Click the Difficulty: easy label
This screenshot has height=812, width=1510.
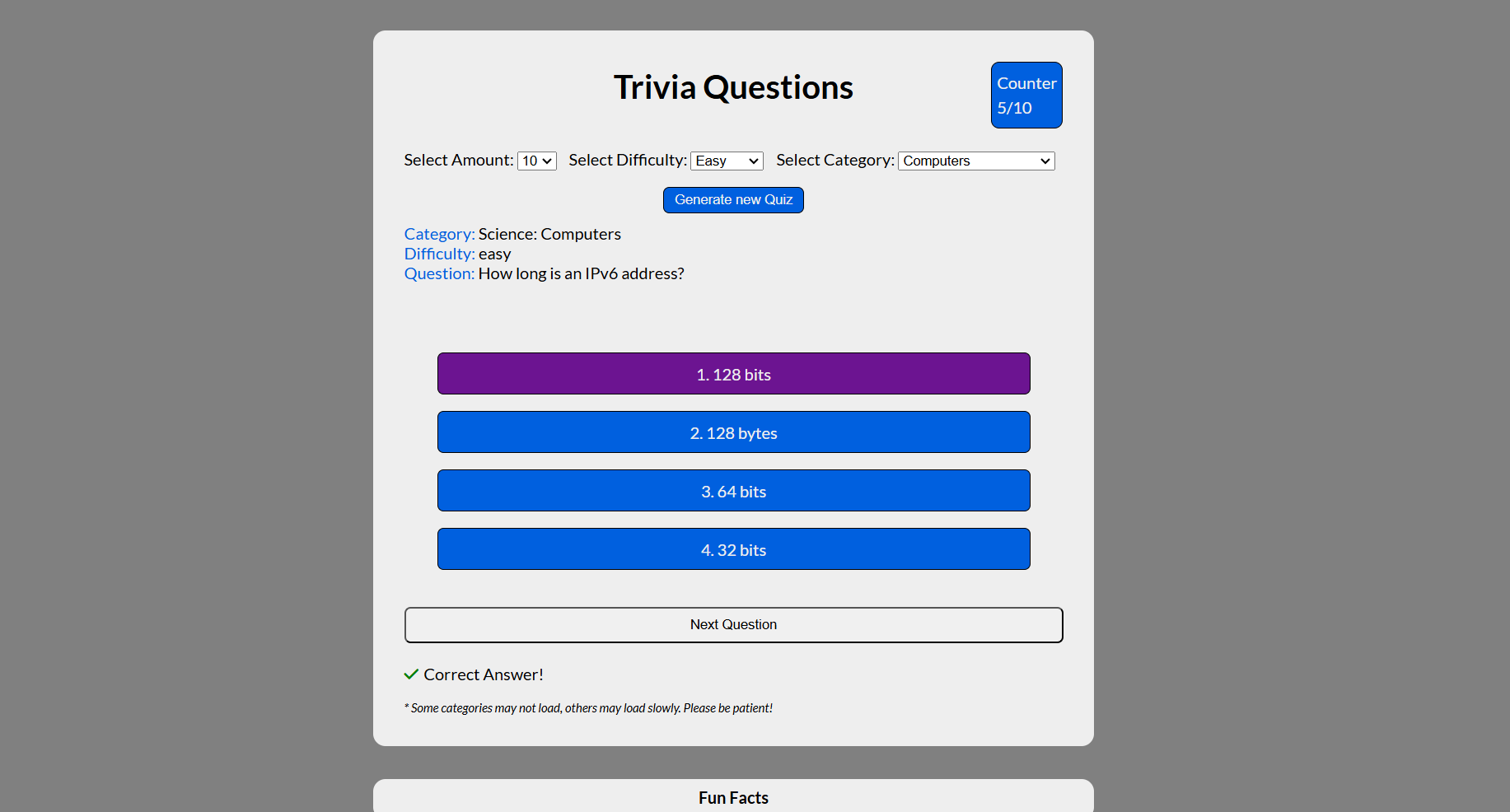point(457,254)
